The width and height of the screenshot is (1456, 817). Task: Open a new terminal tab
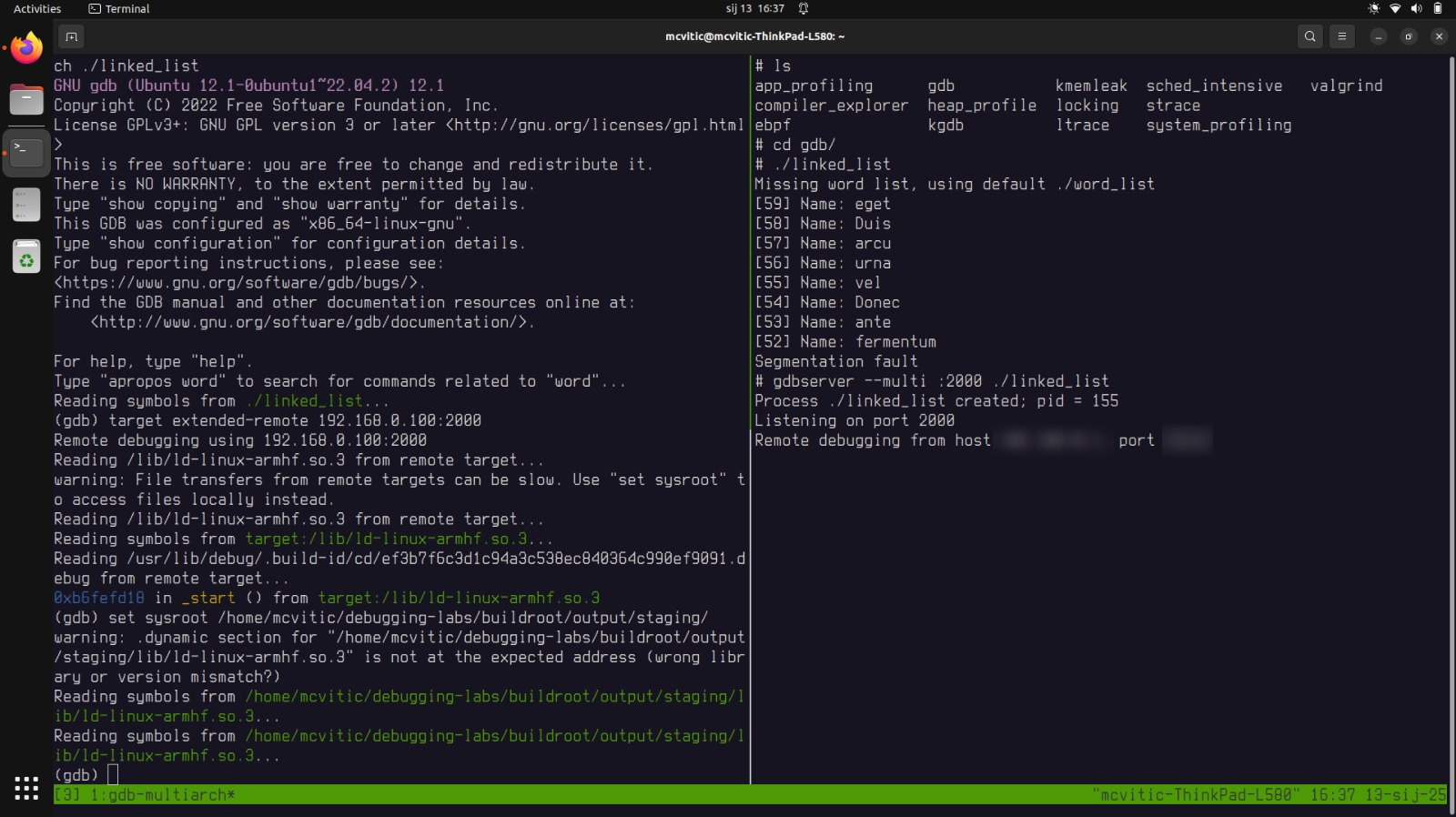[71, 36]
